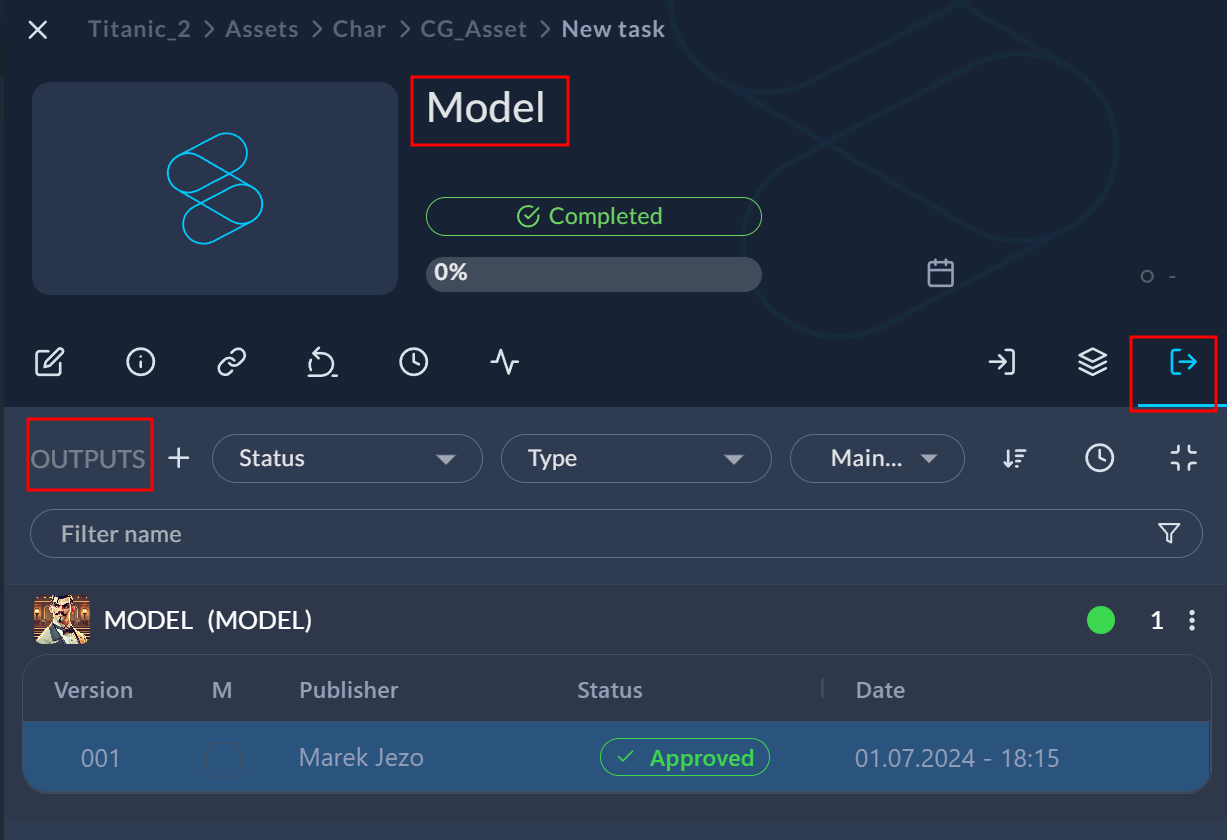Expand the Status filter dropdown
This screenshot has width=1227, height=840.
pos(347,458)
